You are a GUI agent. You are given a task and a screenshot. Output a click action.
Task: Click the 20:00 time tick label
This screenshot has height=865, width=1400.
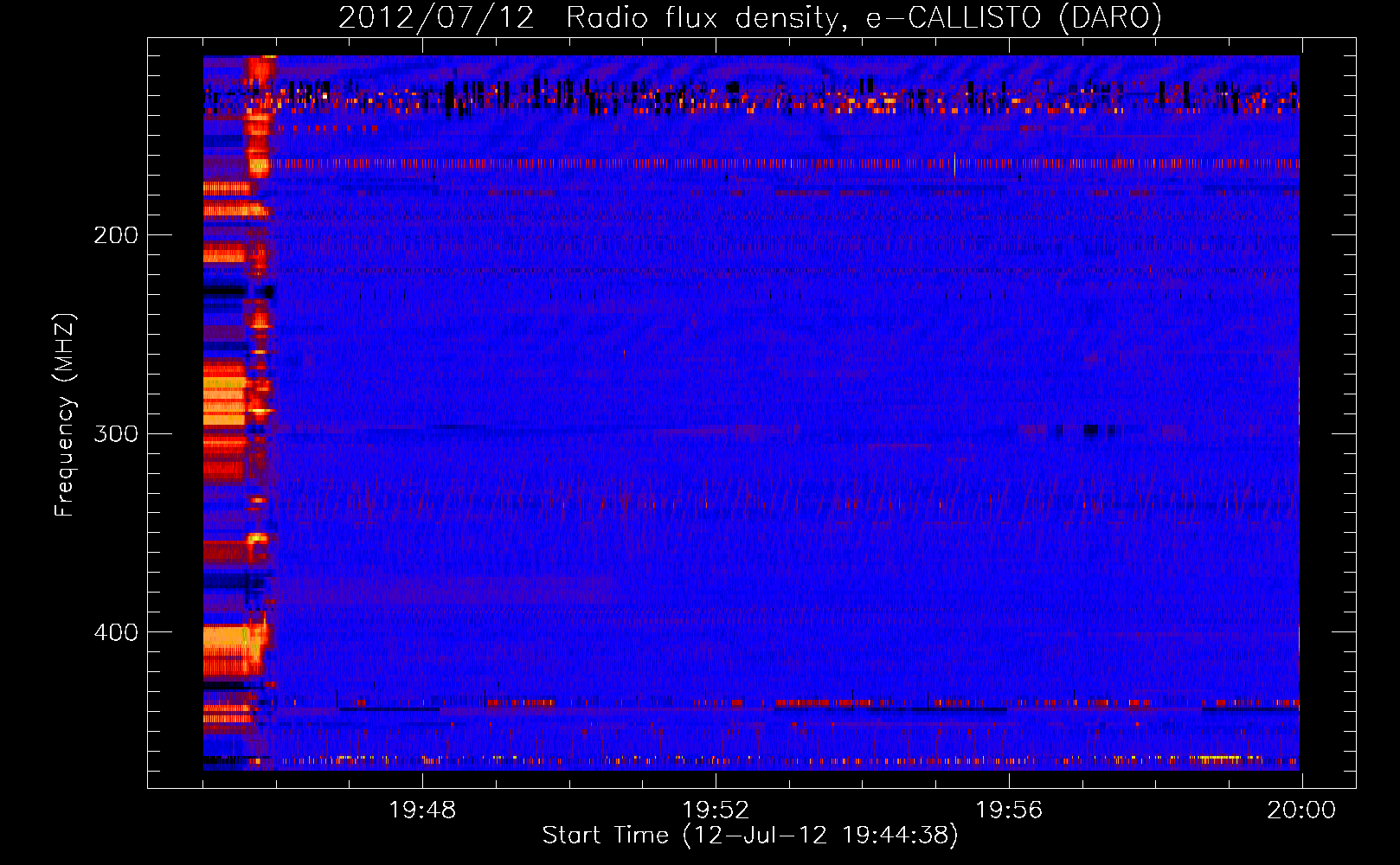tap(1301, 811)
